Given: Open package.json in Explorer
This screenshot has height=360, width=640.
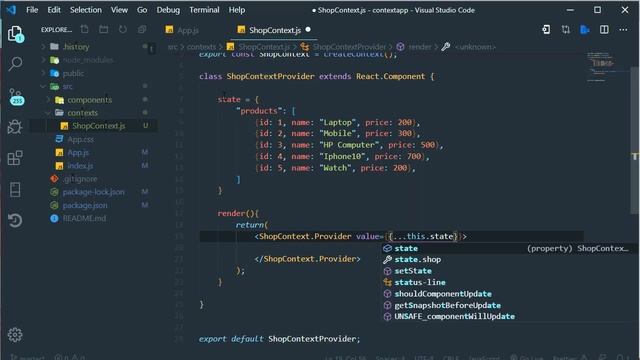Looking at the screenshot, I should point(85,205).
